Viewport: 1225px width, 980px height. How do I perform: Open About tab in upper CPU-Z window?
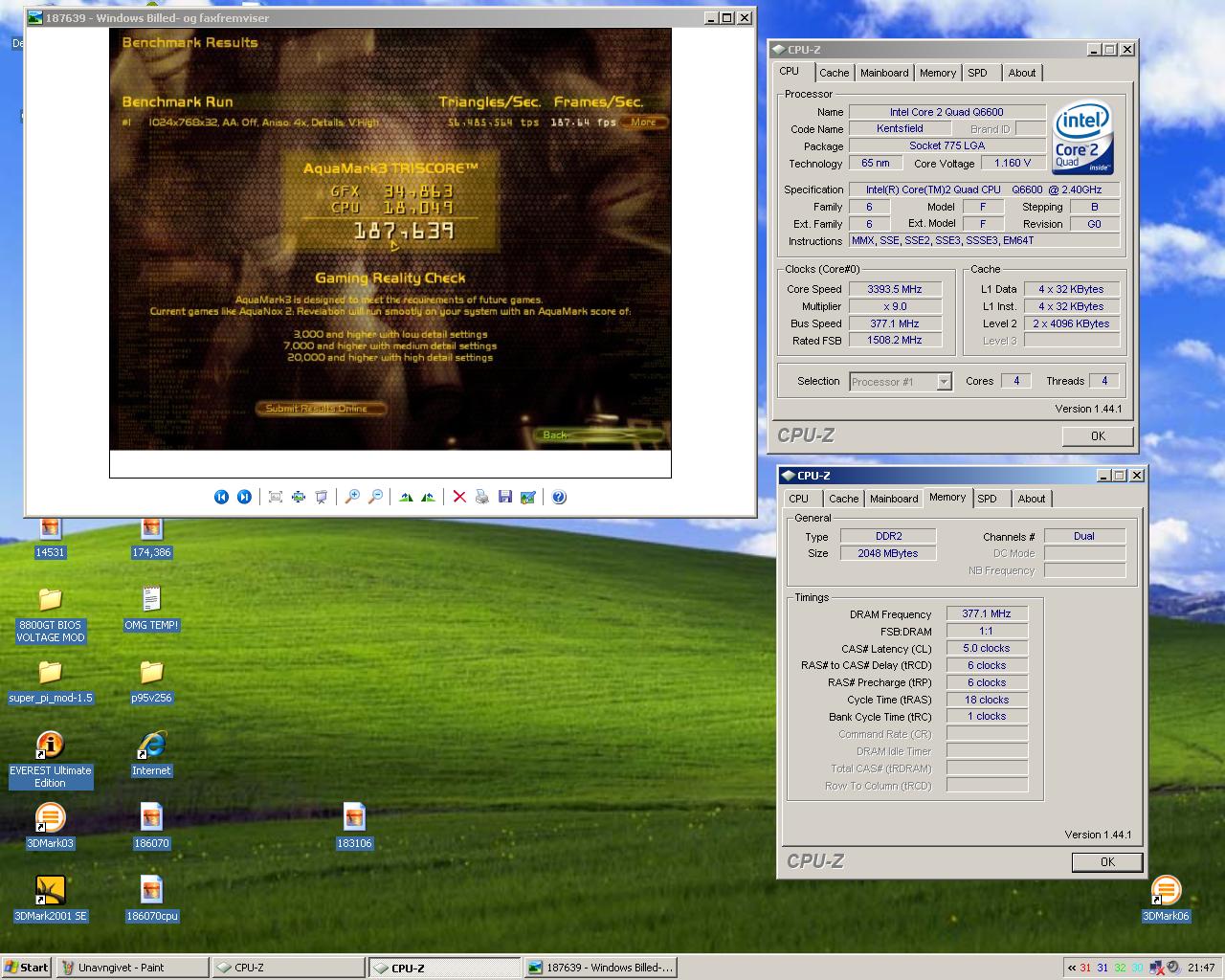[x=1022, y=73]
